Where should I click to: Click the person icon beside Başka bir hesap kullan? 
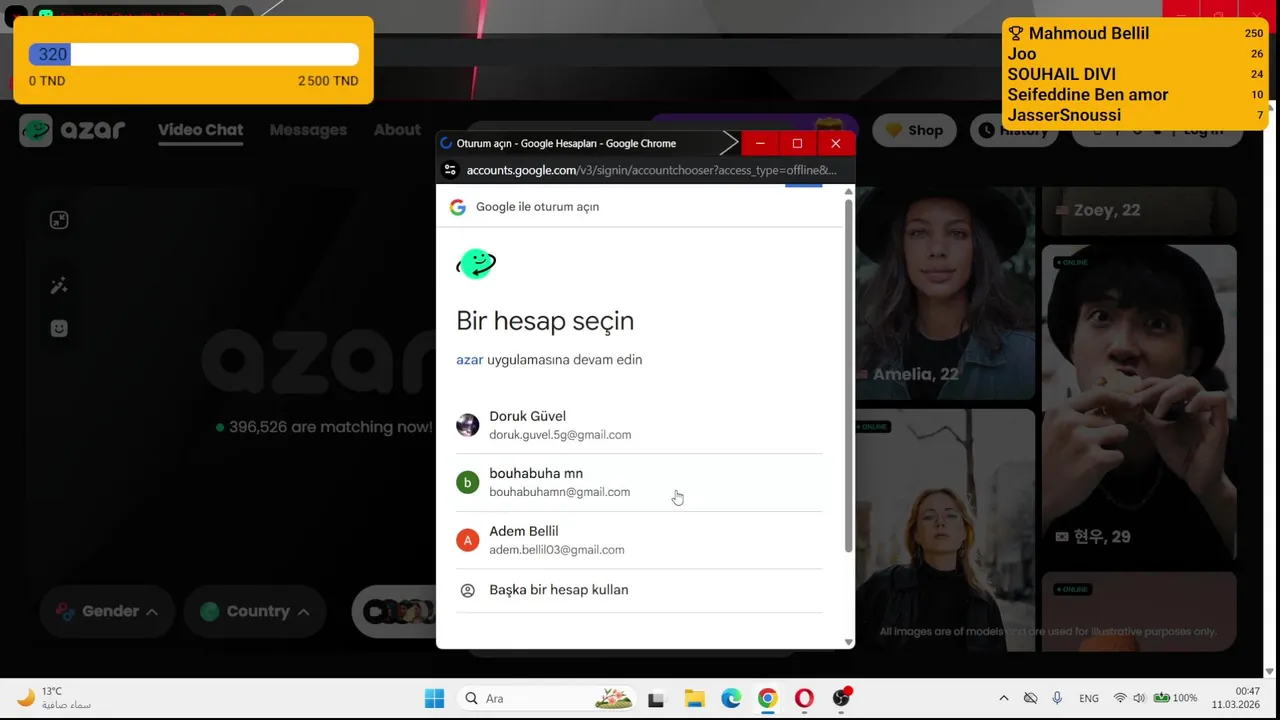467,590
